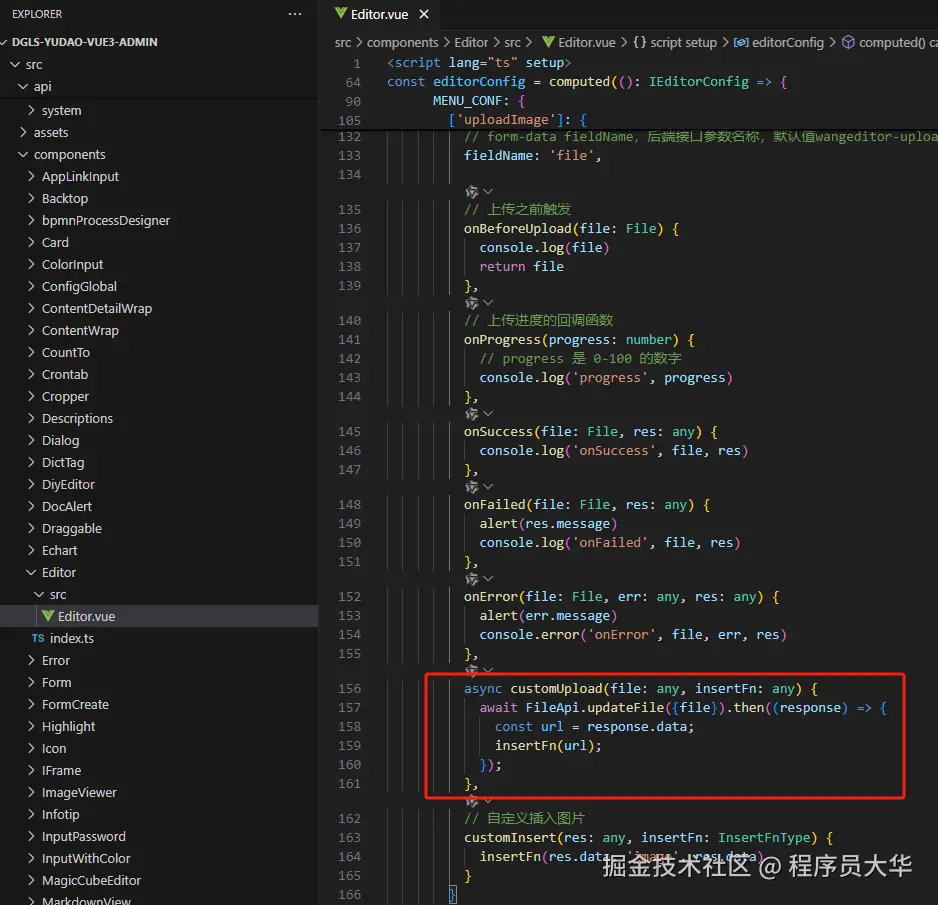Expand the DocAlert folder
Screen dimensions: 938x905
pyautogui.click(x=31, y=506)
